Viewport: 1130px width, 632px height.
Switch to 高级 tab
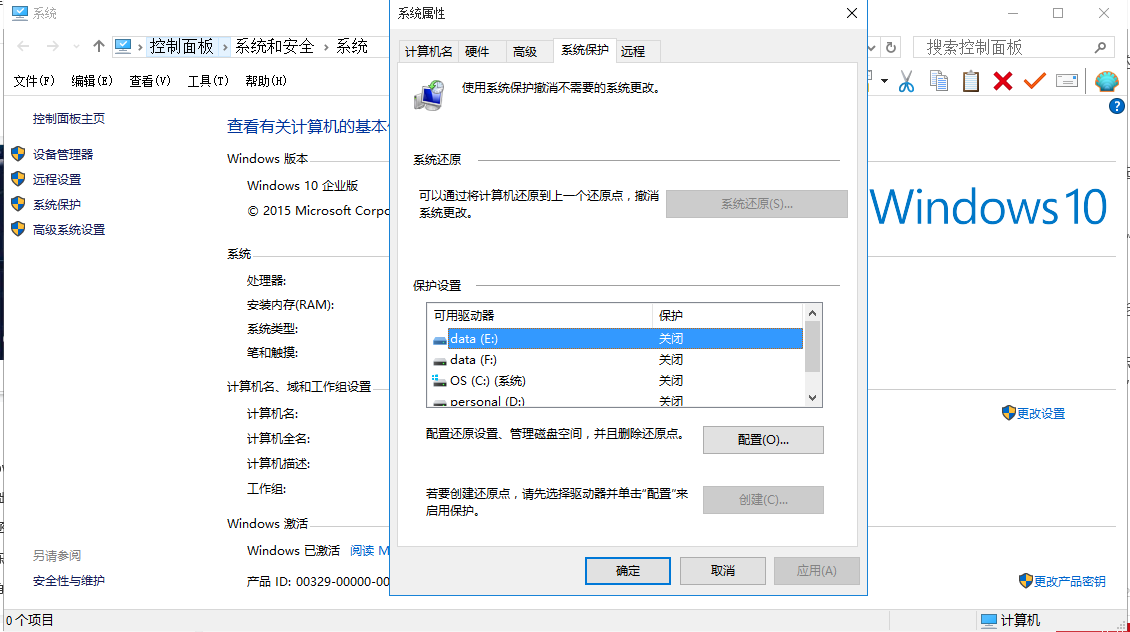(525, 51)
